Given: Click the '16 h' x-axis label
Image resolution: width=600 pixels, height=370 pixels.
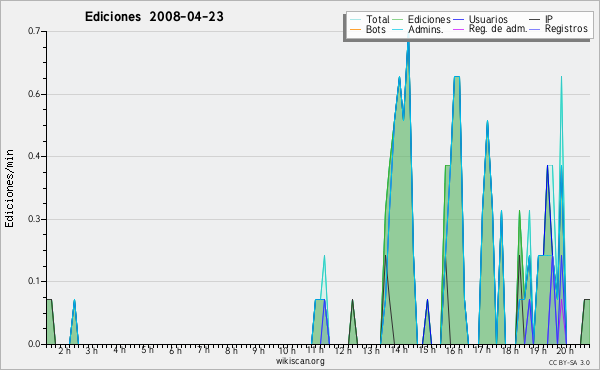Looking at the screenshot, I should pos(454,351).
